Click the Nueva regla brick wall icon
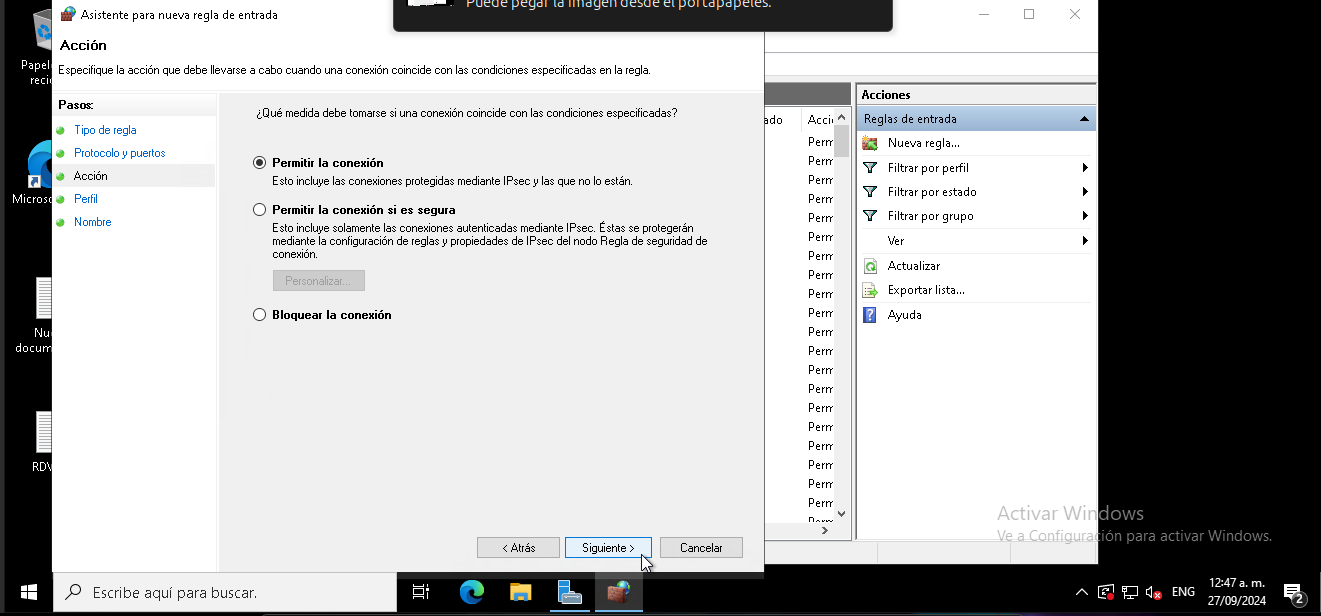This screenshot has width=1321, height=616. point(870,143)
